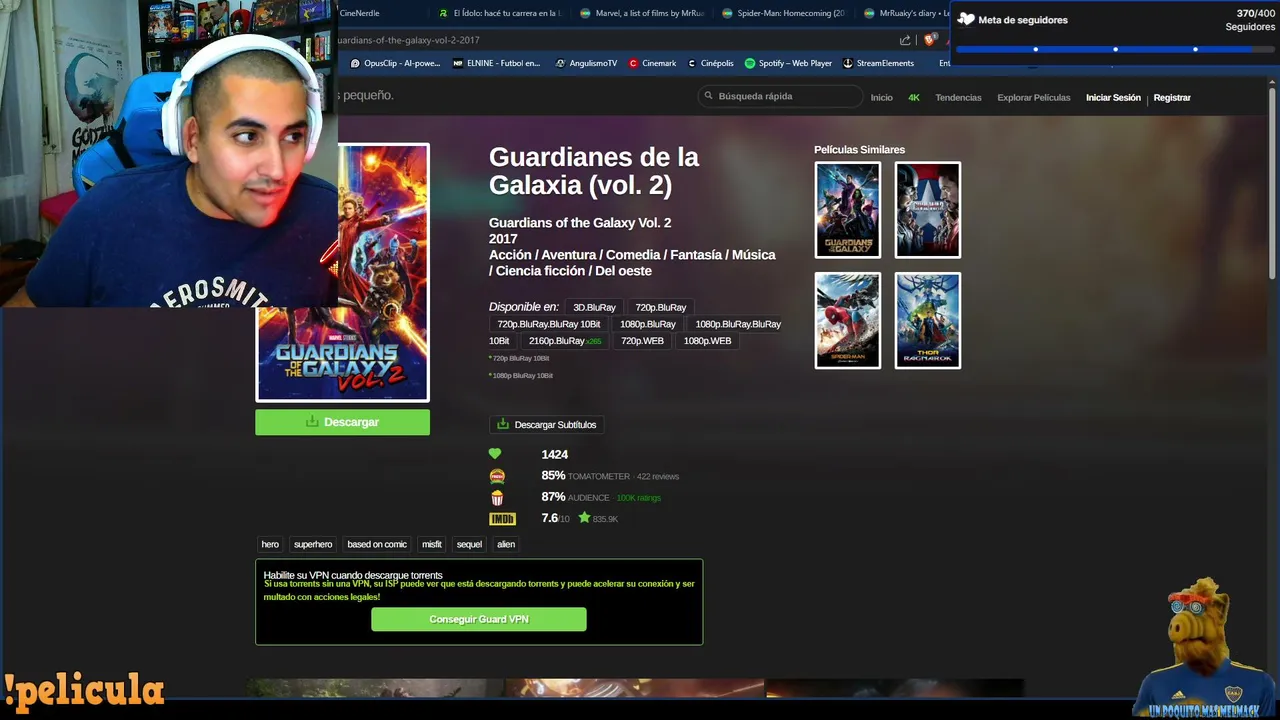Click the download icon on Descargar button
The image size is (1280, 720).
[312, 422]
